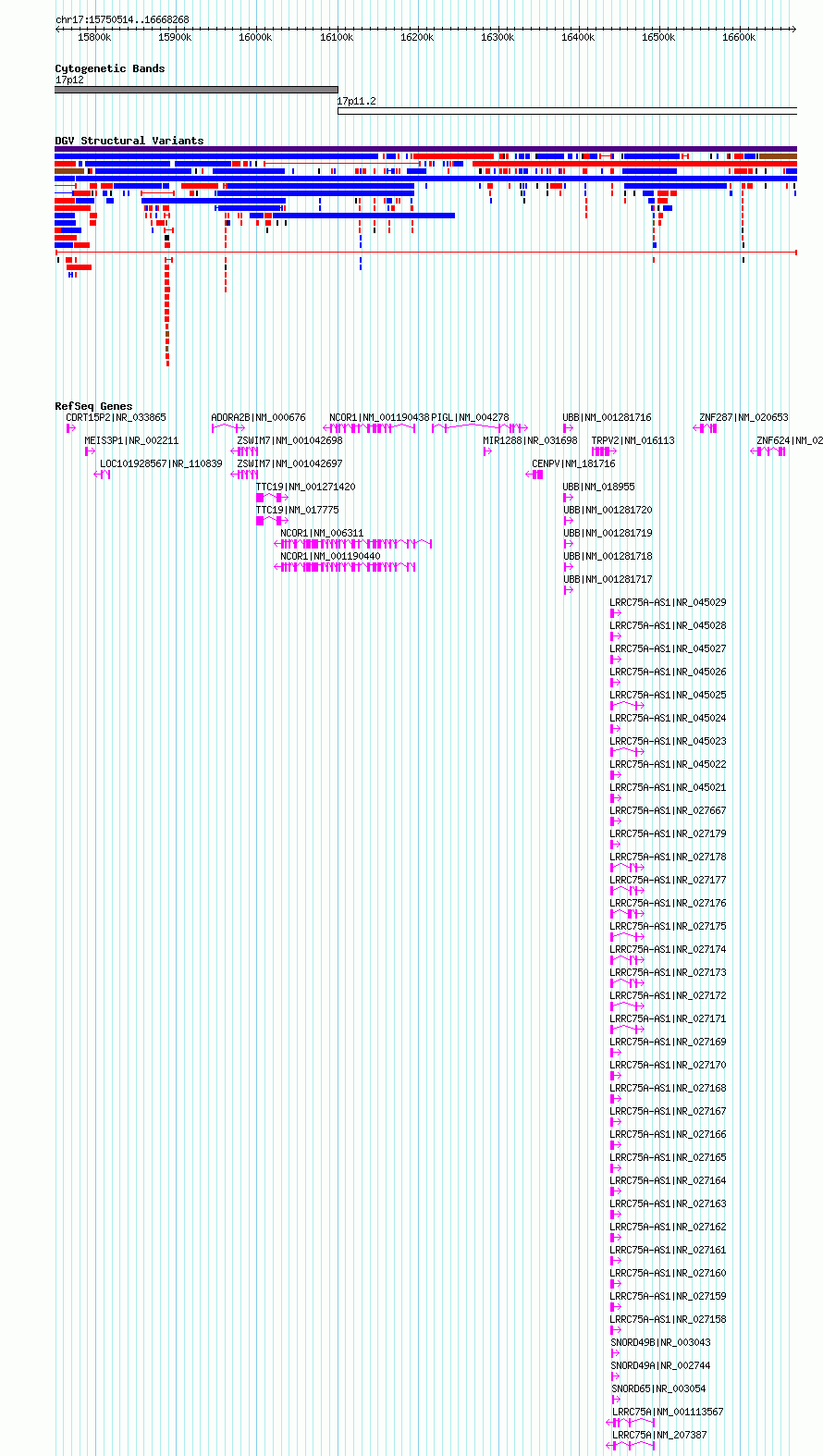The width and height of the screenshot is (823, 1456).
Task: Click the 15800k ruler tick label
Action: pyautogui.click(x=94, y=37)
